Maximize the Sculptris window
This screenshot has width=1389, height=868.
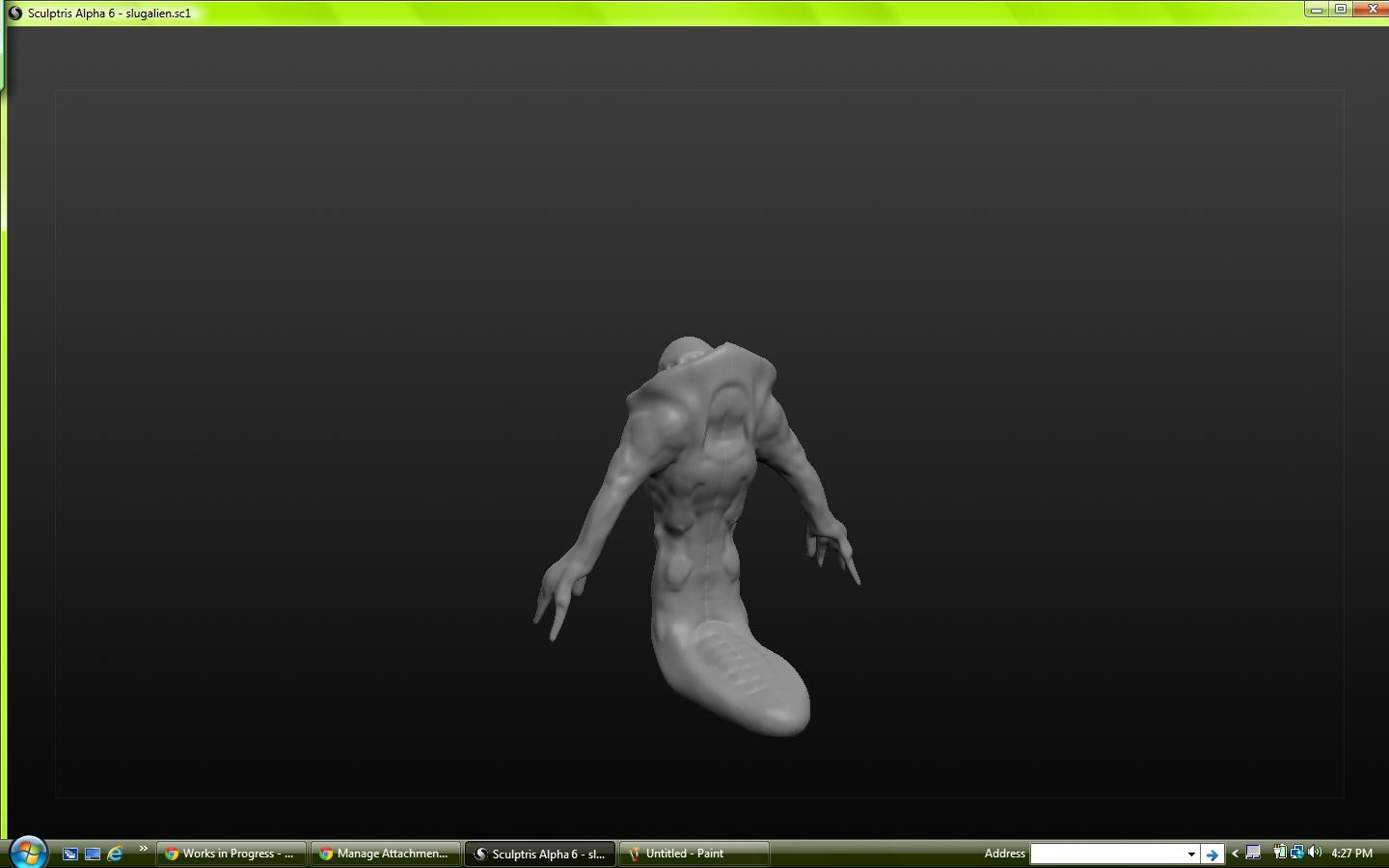1341,10
